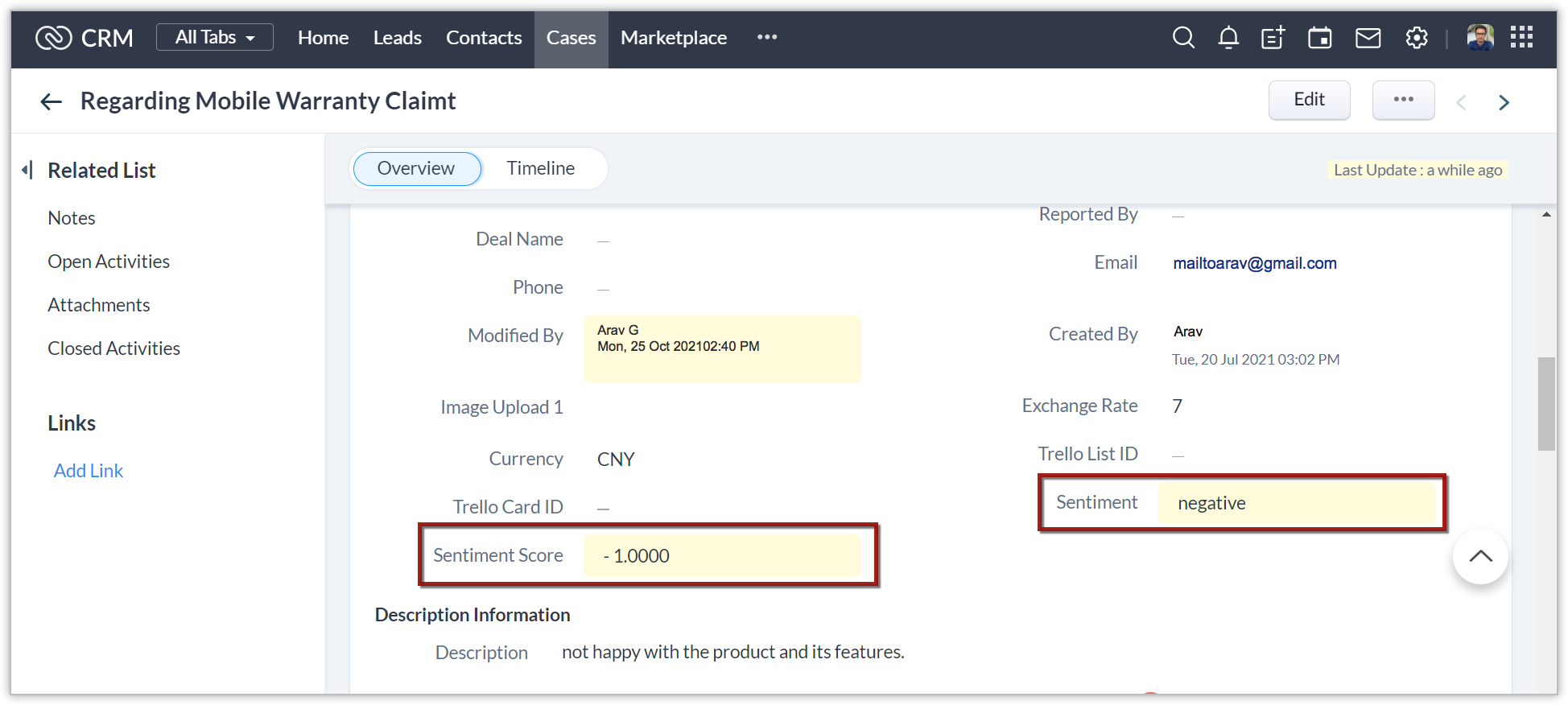Viewport: 1568px width, 705px height.
Task: Open the settings gear icon
Action: click(x=1417, y=38)
